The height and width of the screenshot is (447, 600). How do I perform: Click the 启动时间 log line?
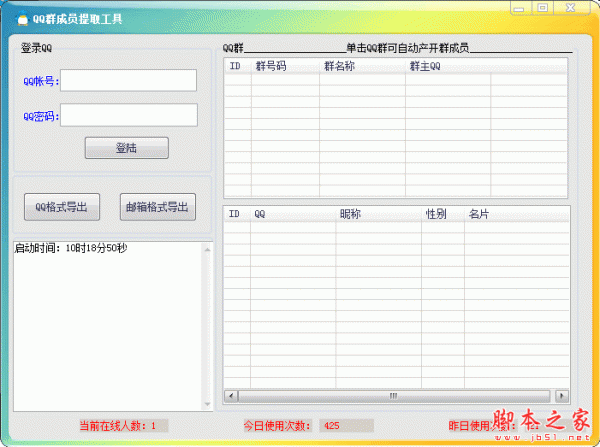click(x=71, y=248)
